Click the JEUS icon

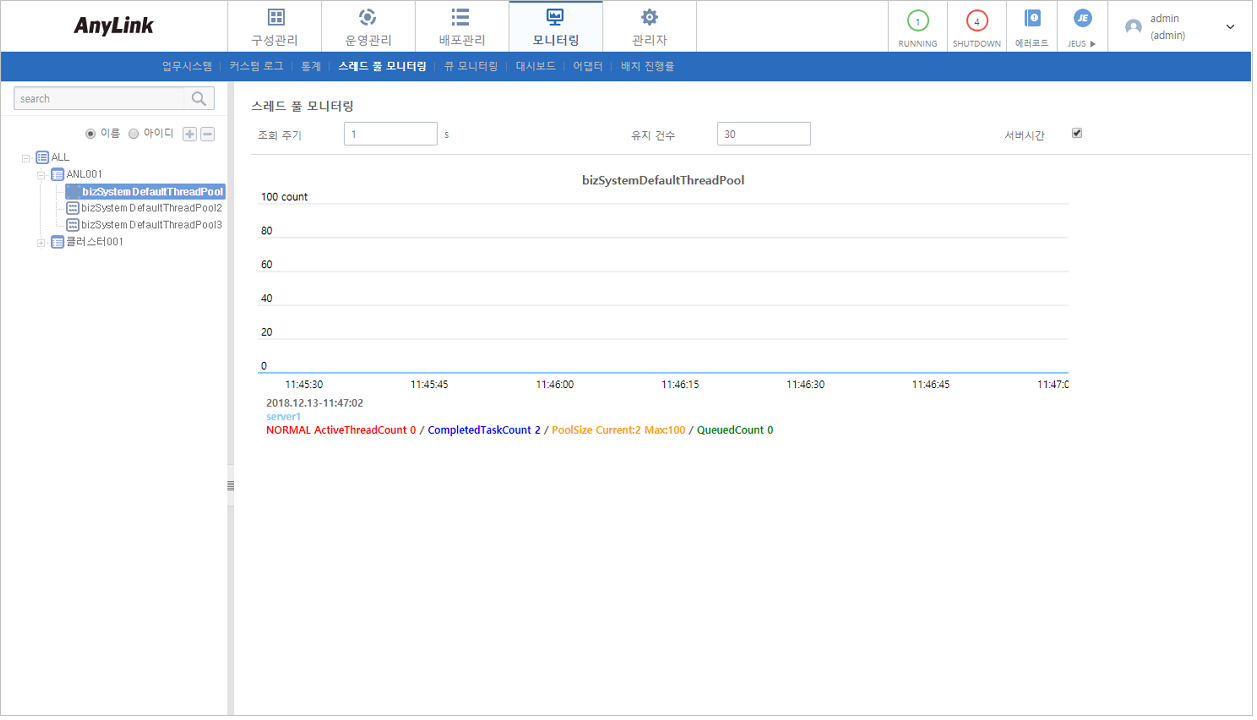pyautogui.click(x=1082, y=18)
